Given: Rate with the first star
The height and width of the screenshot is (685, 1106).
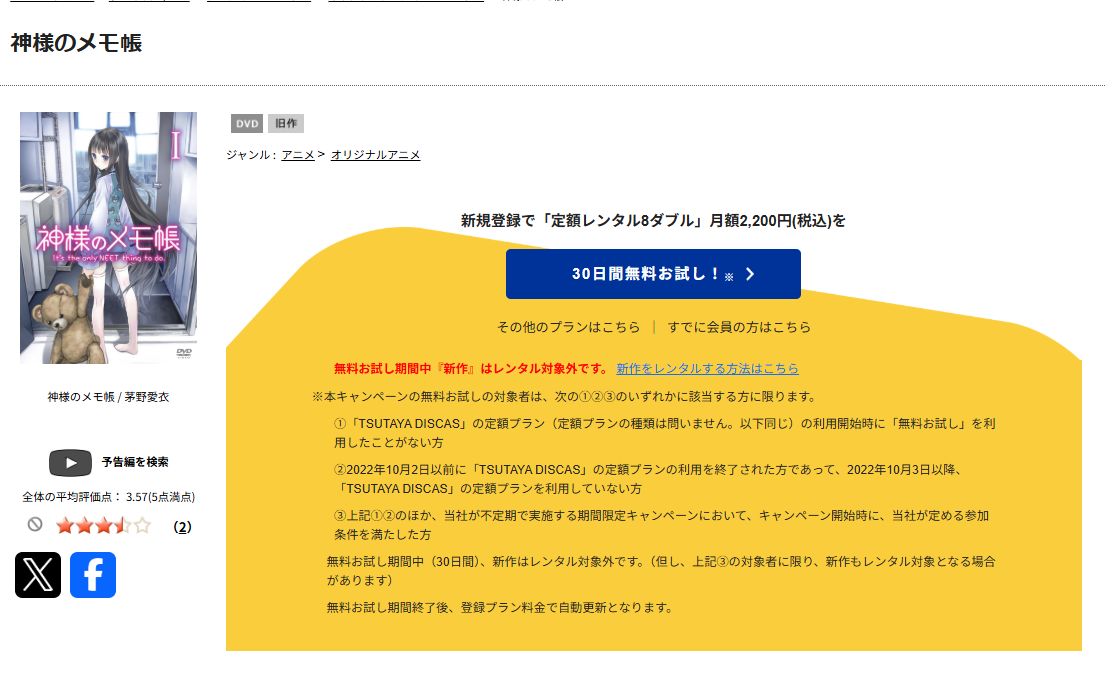Looking at the screenshot, I should (x=65, y=526).
